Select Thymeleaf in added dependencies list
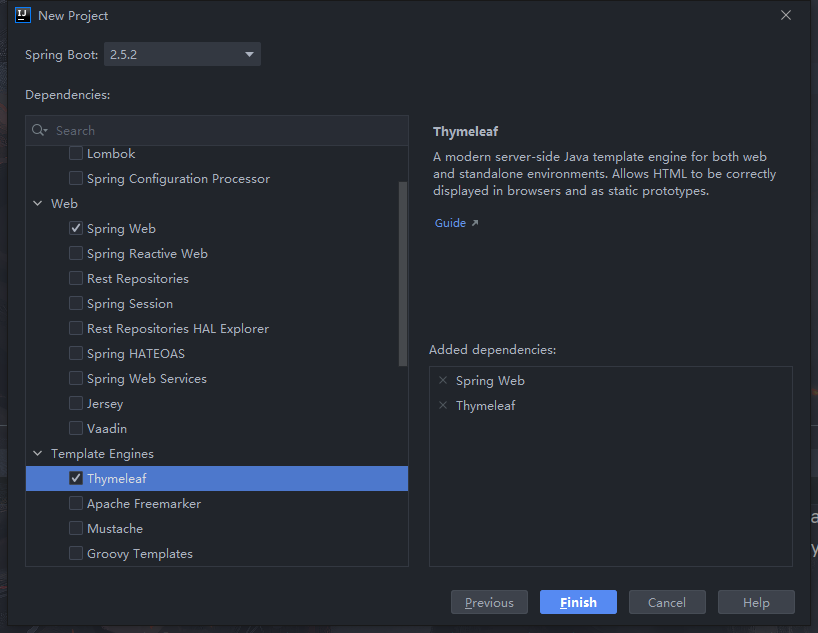 [x=485, y=405]
